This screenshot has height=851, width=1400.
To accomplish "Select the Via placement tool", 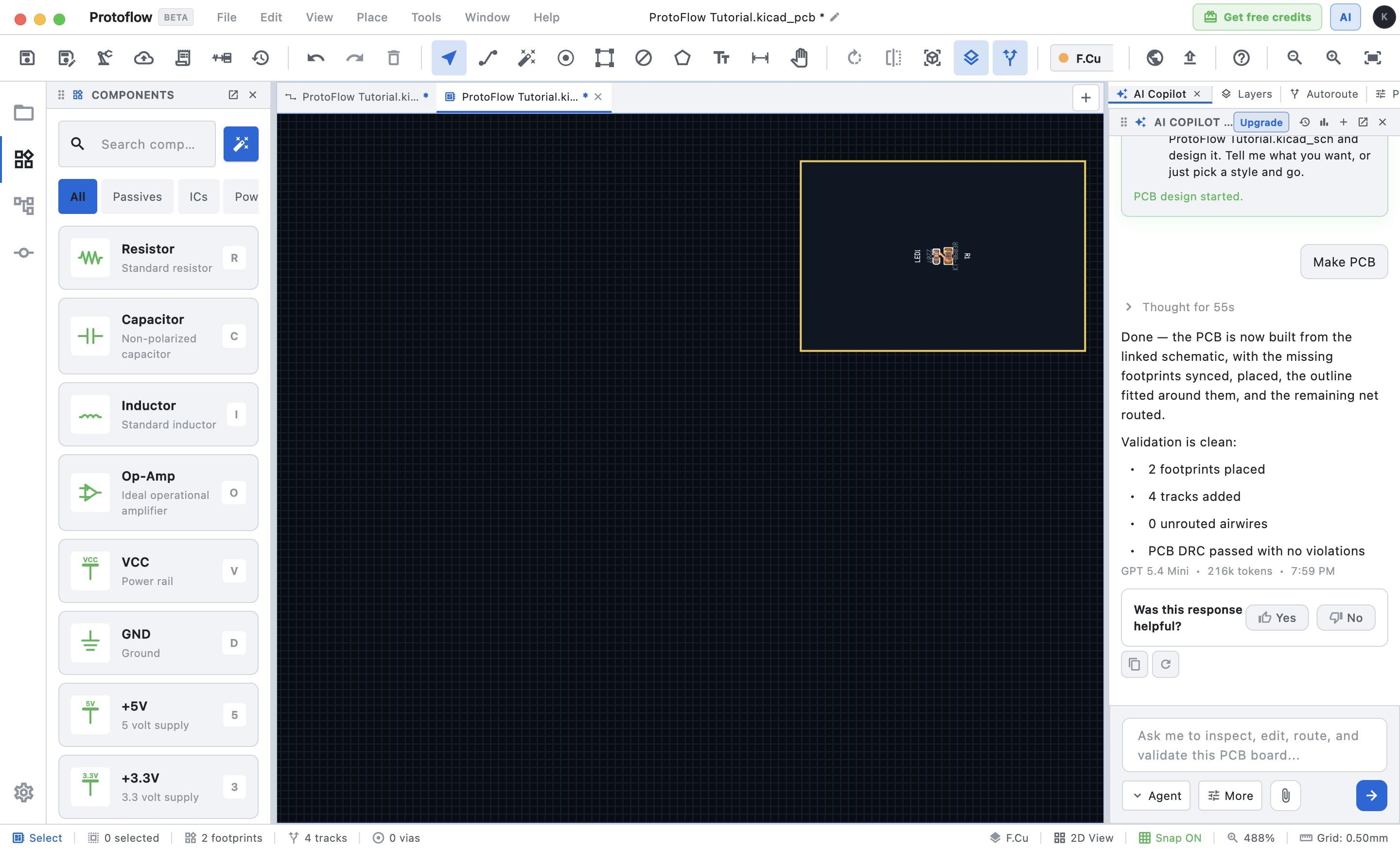I will tap(565, 57).
